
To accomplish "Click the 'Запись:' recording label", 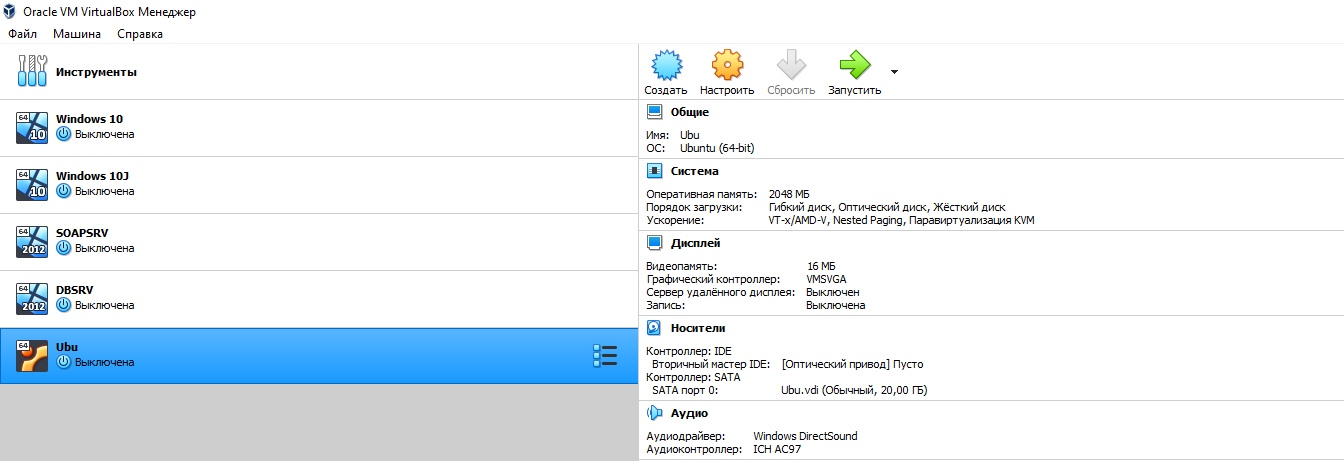I will click(665, 305).
